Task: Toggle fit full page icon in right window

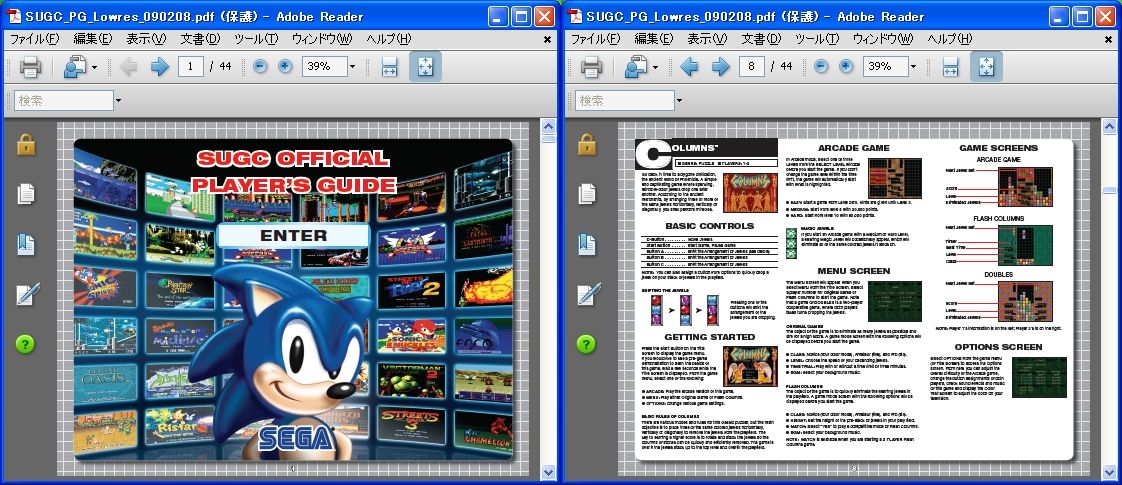Action: (986, 67)
